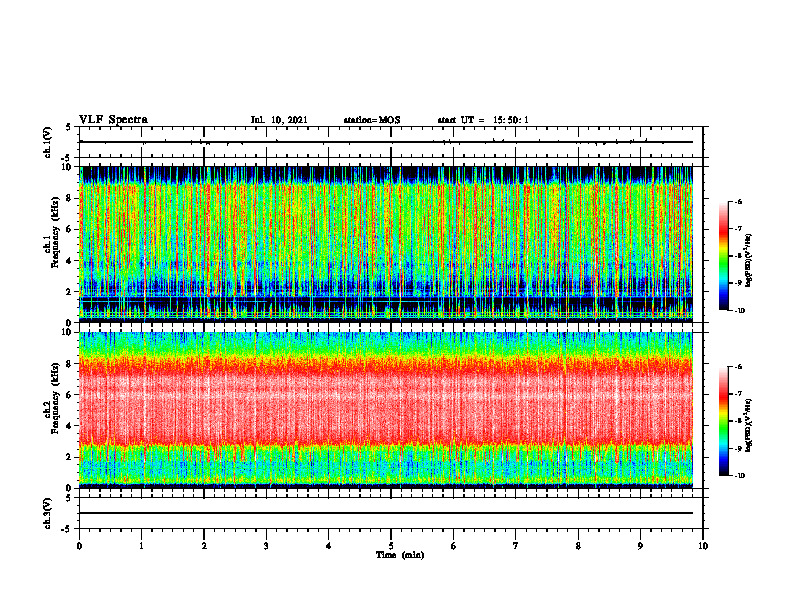792x612 pixels.
Task: Select the date label "Jul. 10, 2021"
Action: pos(279,120)
